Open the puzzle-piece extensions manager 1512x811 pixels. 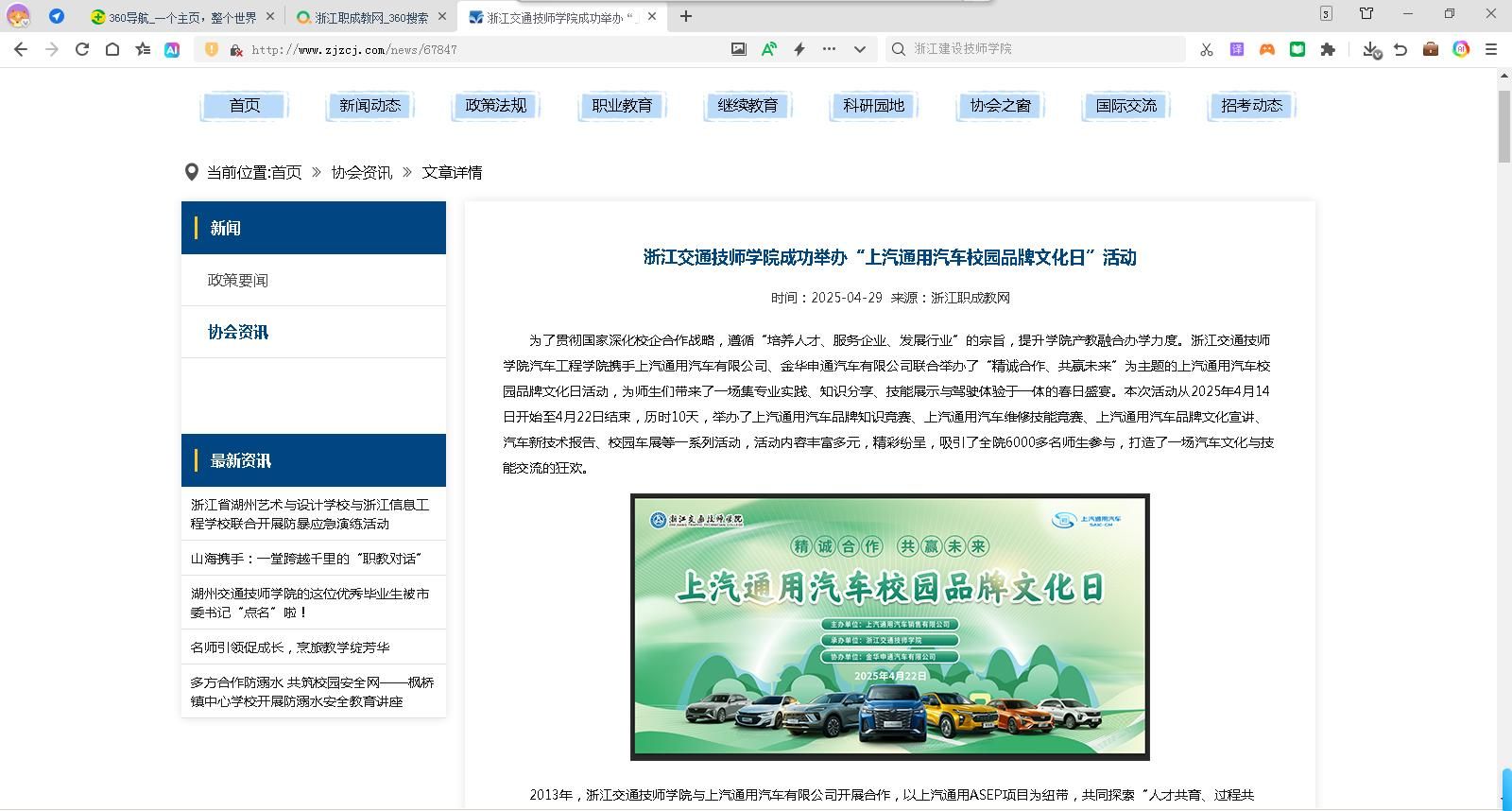pos(1328,49)
